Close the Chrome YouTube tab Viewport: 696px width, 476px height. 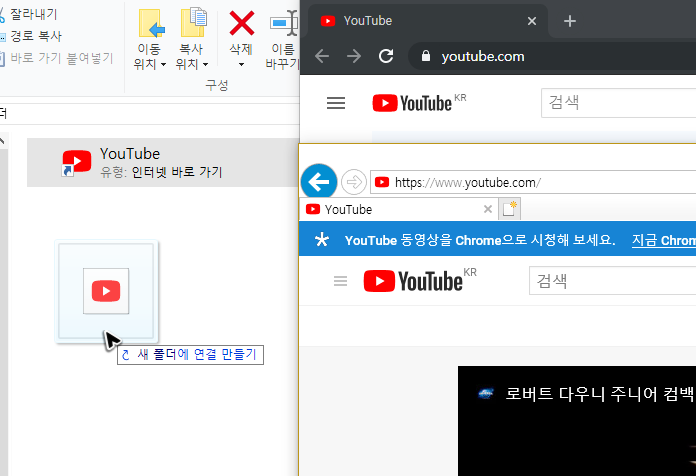click(x=532, y=21)
